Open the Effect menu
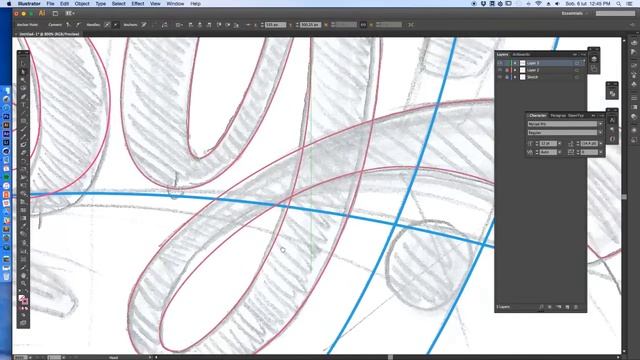640x360 pixels. [x=138, y=3]
